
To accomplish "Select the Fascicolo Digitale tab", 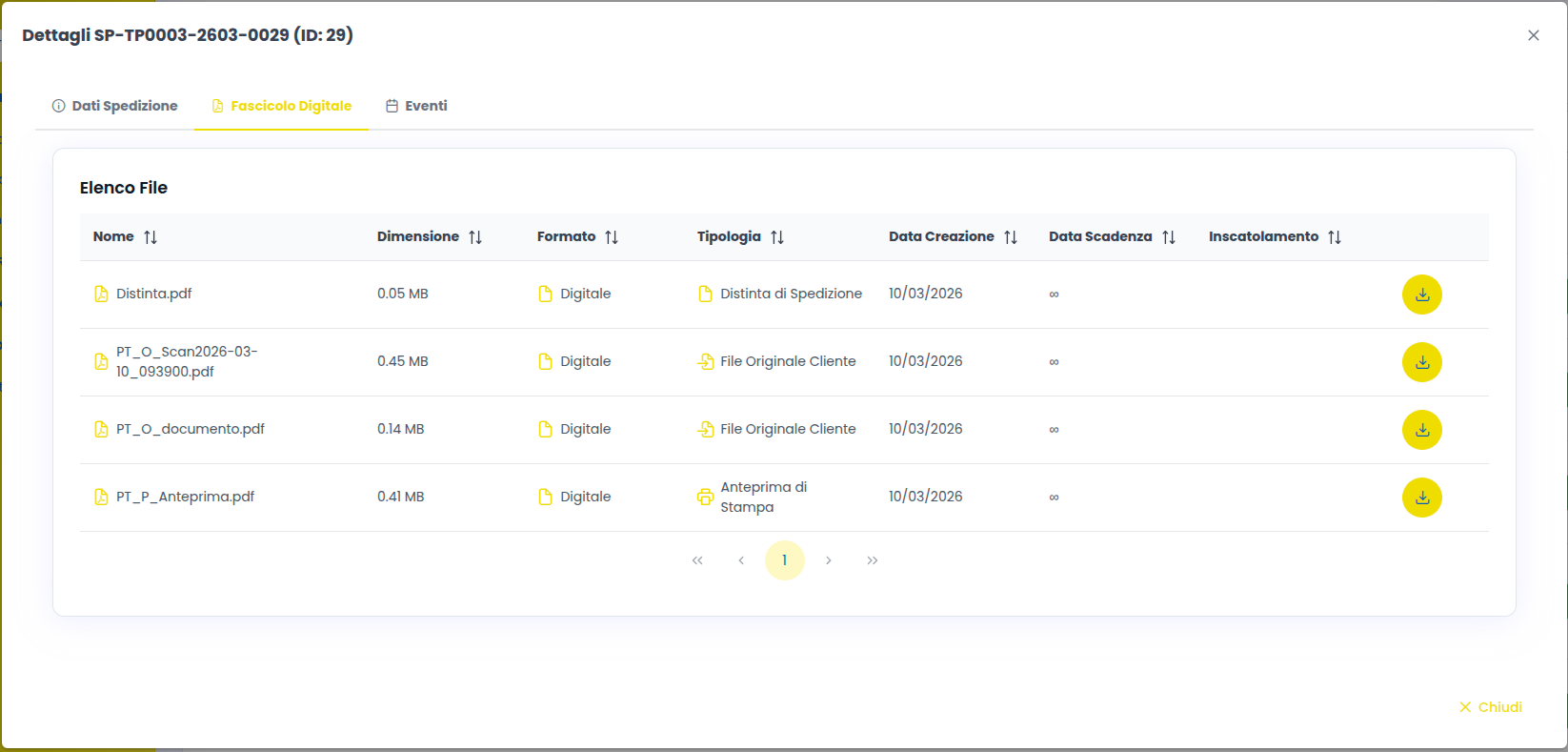I will pos(282,106).
